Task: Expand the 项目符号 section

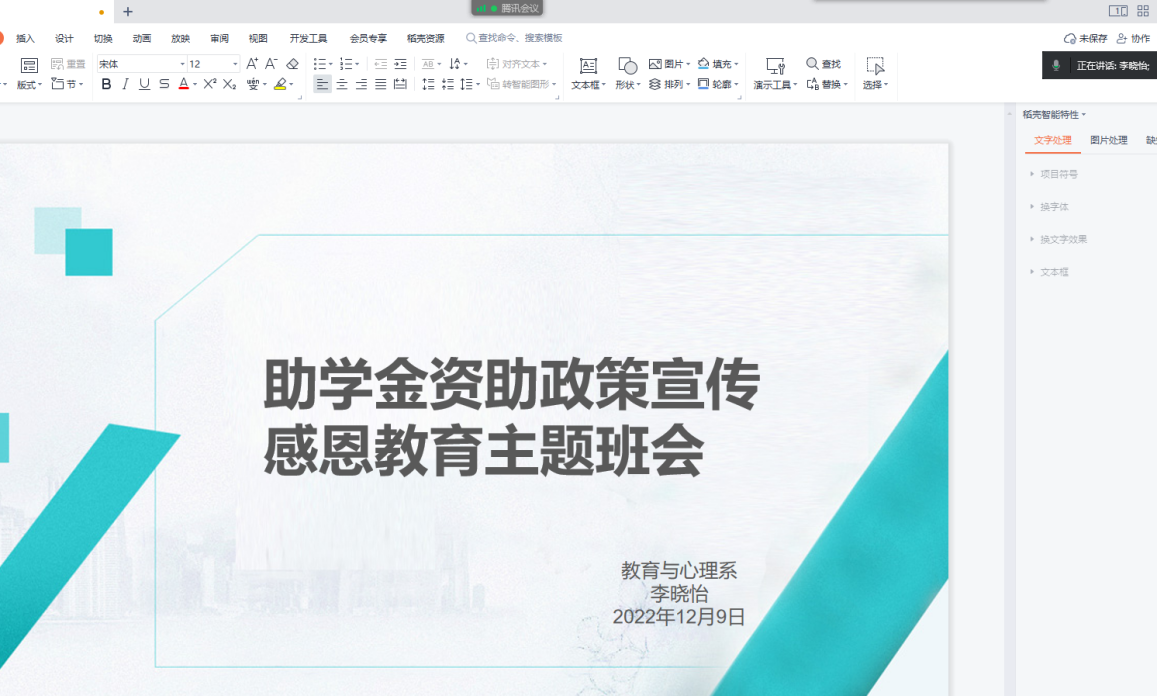Action: tap(1058, 174)
